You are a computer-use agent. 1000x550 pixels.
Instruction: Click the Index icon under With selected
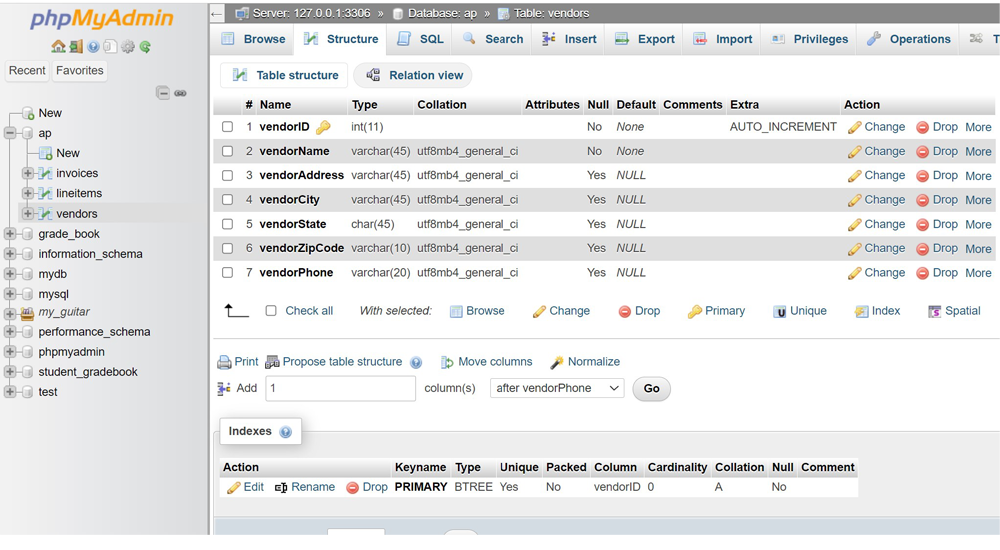coord(862,311)
